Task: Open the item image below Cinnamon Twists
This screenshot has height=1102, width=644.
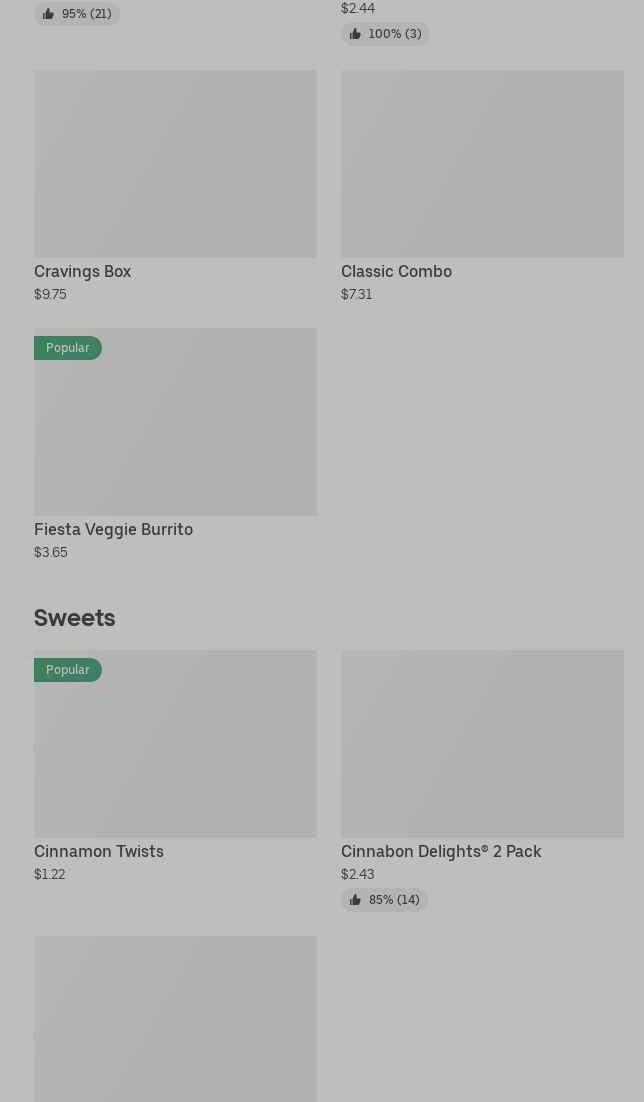Action: (175, 1018)
